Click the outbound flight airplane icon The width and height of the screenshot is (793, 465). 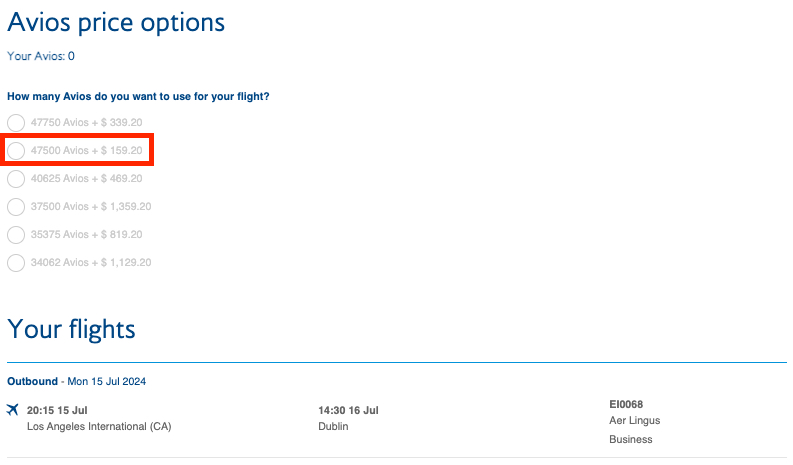(x=13, y=409)
